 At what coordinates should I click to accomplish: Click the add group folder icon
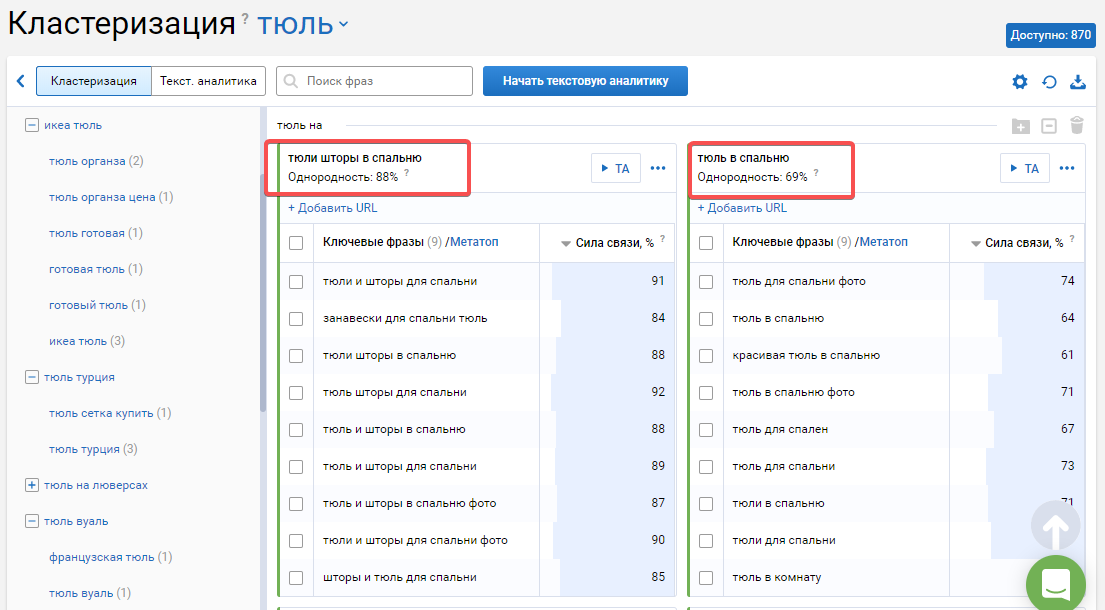[x=1020, y=126]
